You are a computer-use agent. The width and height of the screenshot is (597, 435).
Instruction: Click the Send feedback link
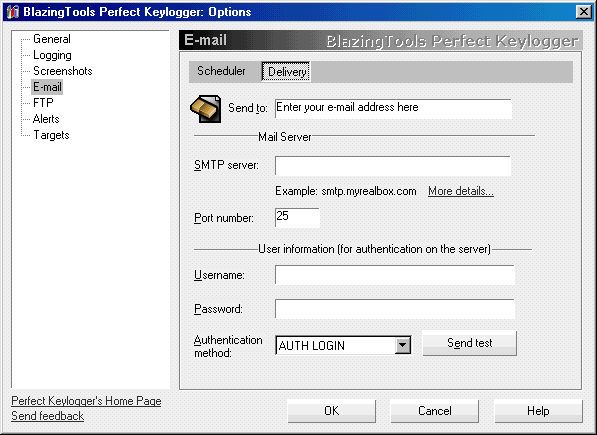point(48,416)
